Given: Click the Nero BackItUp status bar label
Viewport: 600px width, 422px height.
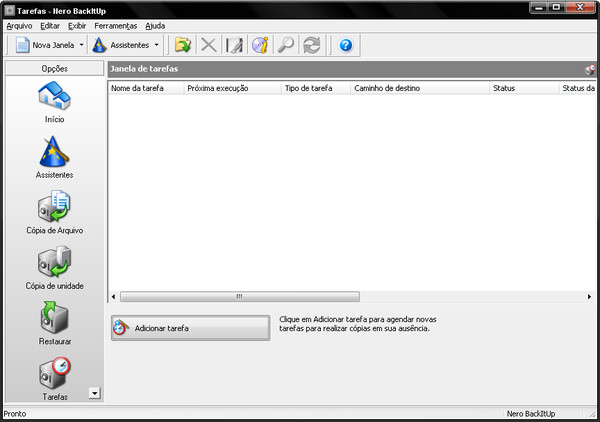Looking at the screenshot, I should click(531, 414).
